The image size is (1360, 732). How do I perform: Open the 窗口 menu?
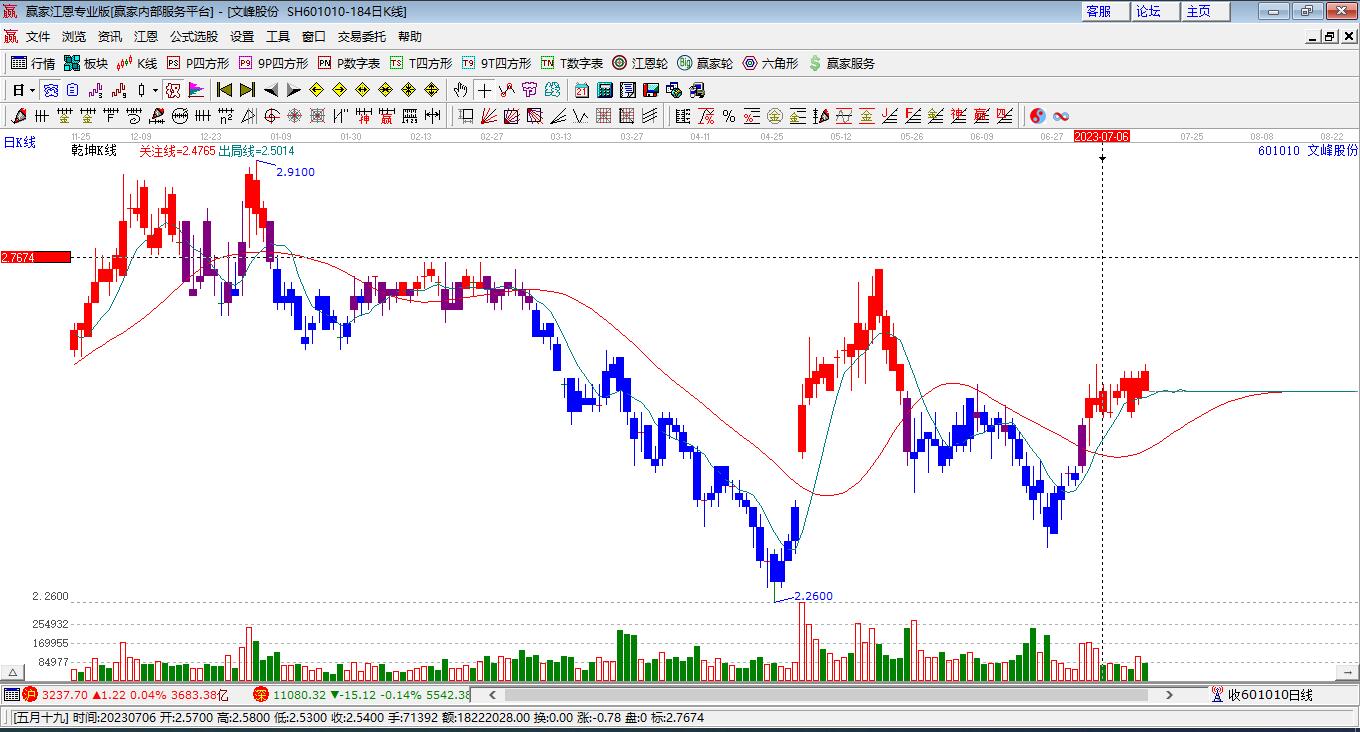coord(314,36)
